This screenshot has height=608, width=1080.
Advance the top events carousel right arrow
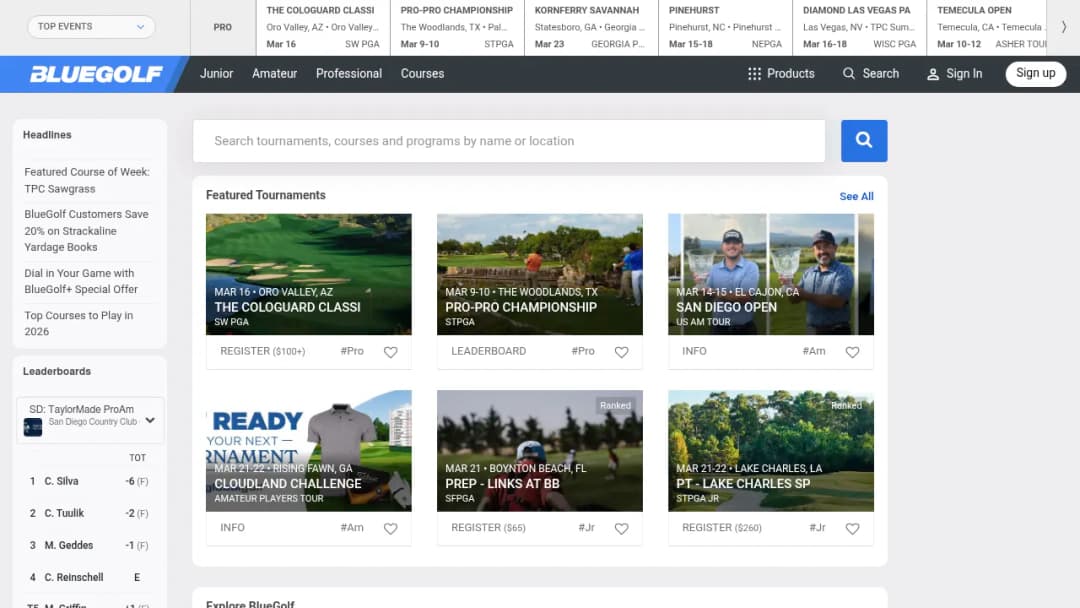pyautogui.click(x=1063, y=27)
